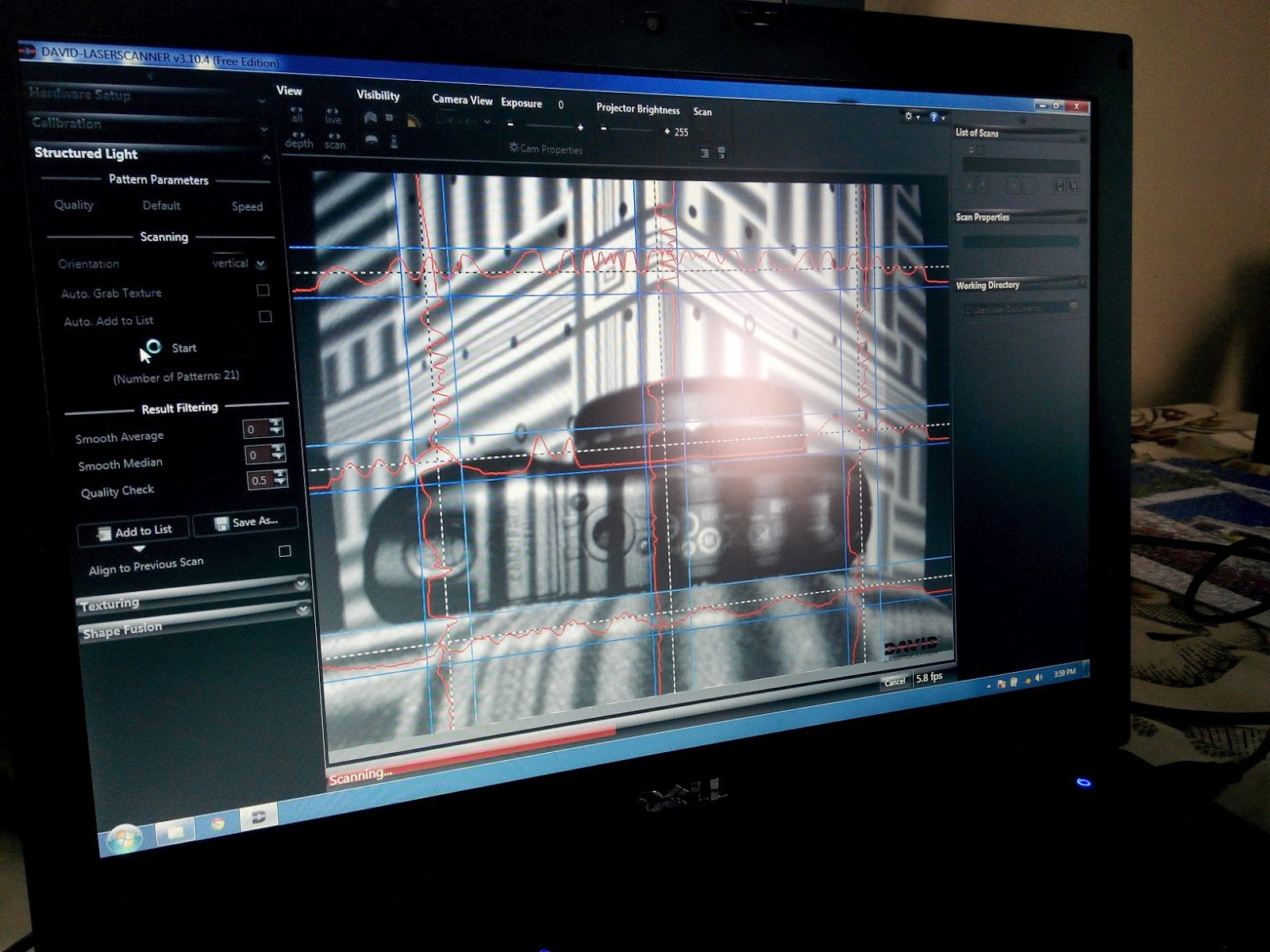Click the Quality Check 0.5 field
1270x952 pixels.
(260, 480)
